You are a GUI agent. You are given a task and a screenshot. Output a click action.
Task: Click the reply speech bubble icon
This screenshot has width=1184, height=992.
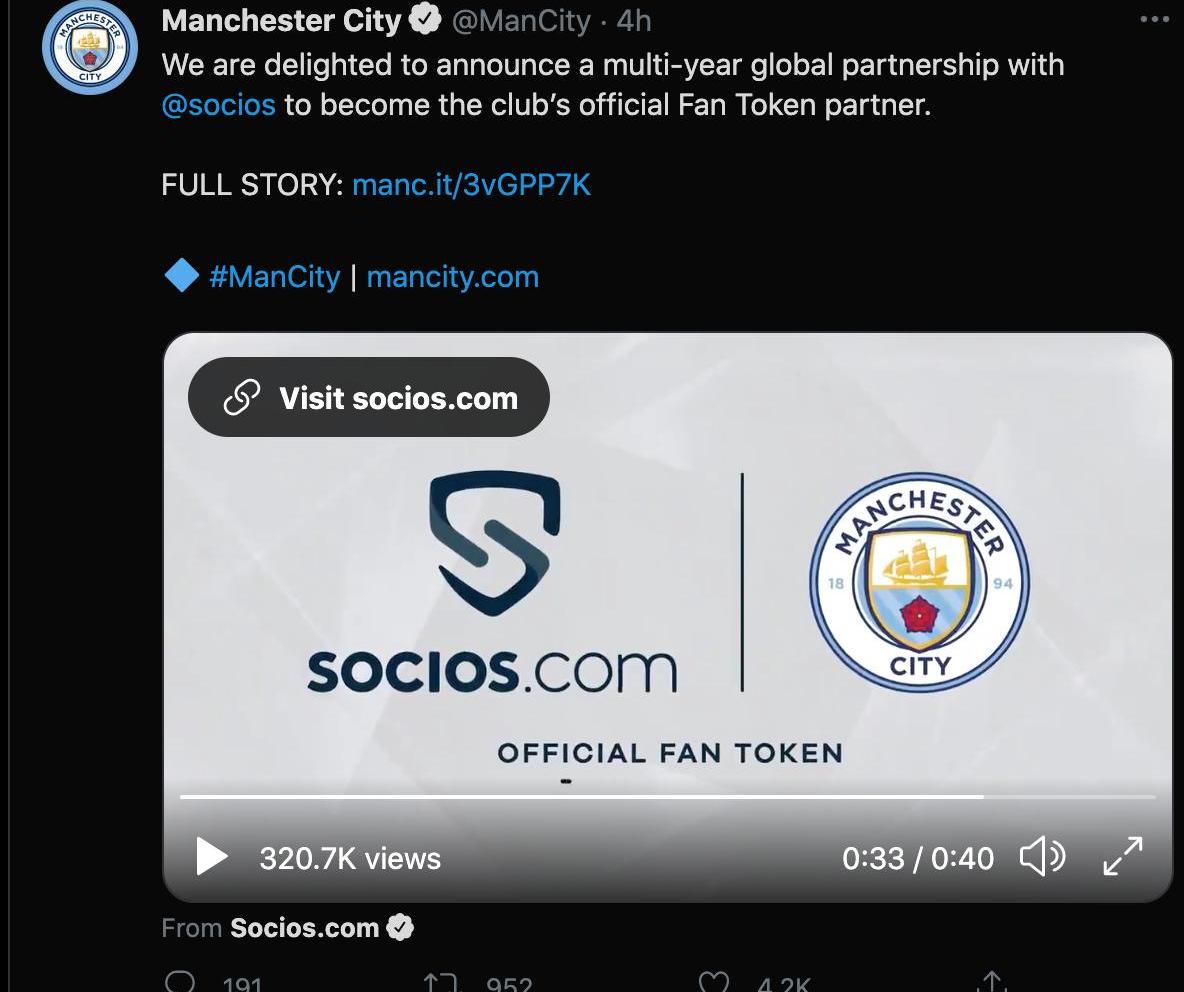pyautogui.click(x=180, y=982)
